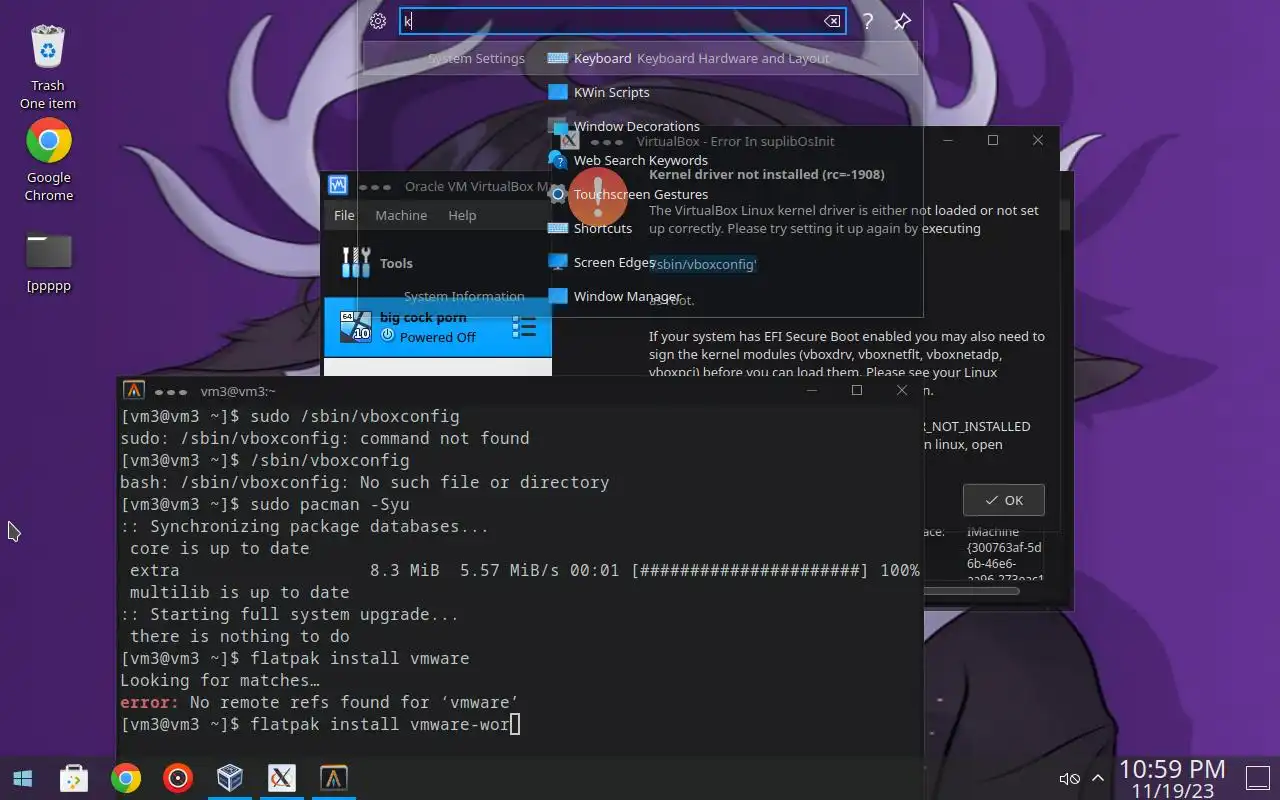This screenshot has width=1280, height=800.
Task: Select Keyboard Hardware and Layout result
Action: 640,58
